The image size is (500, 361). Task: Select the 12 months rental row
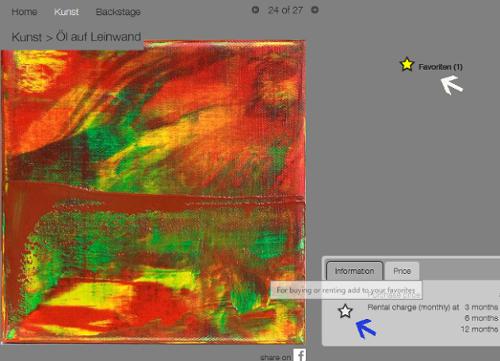479,329
